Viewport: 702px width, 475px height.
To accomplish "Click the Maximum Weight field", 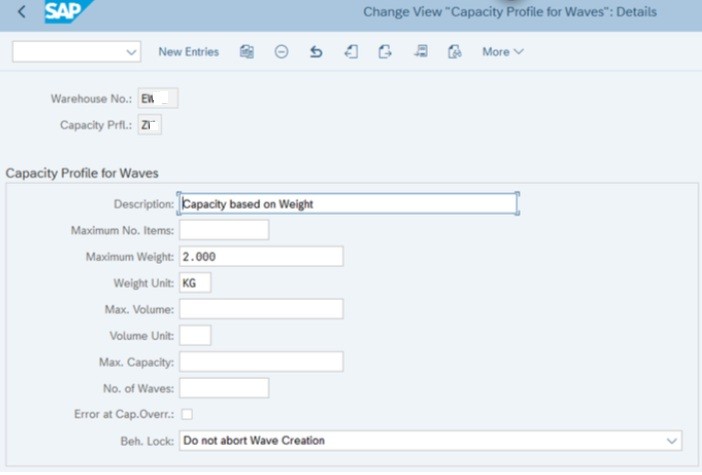I will coord(261,257).
